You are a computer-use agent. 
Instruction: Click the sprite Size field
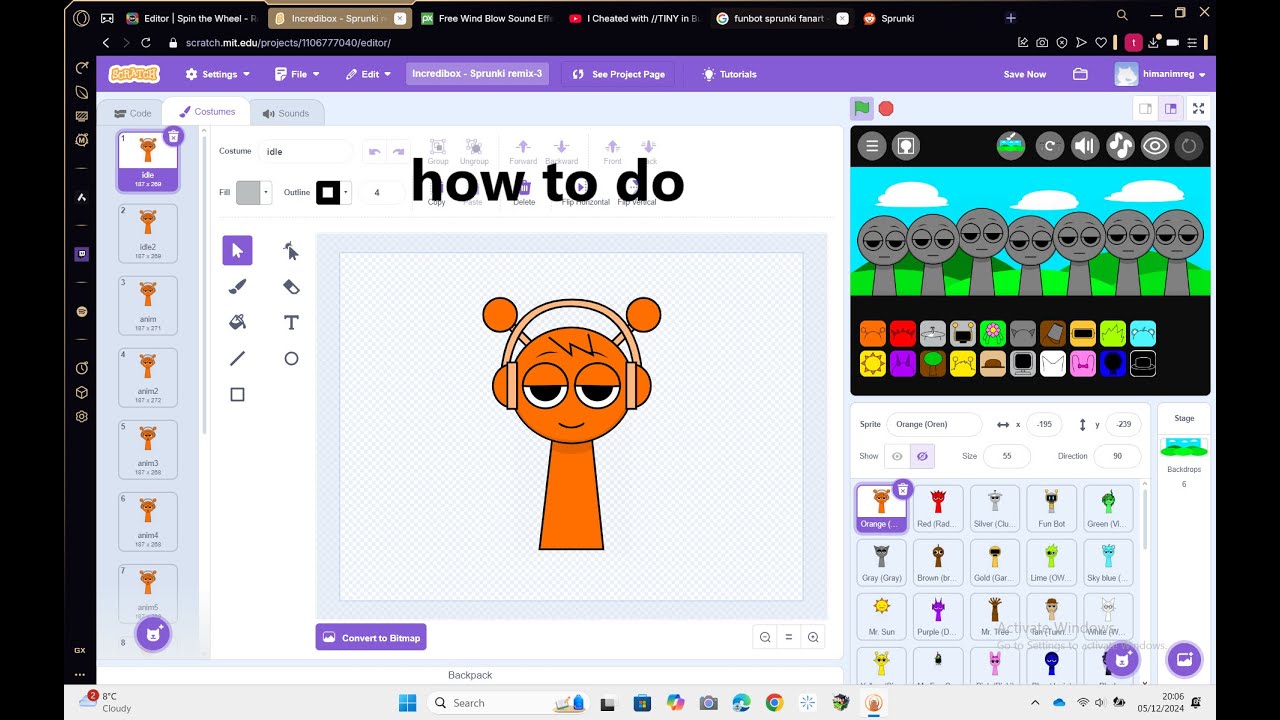tap(1007, 456)
